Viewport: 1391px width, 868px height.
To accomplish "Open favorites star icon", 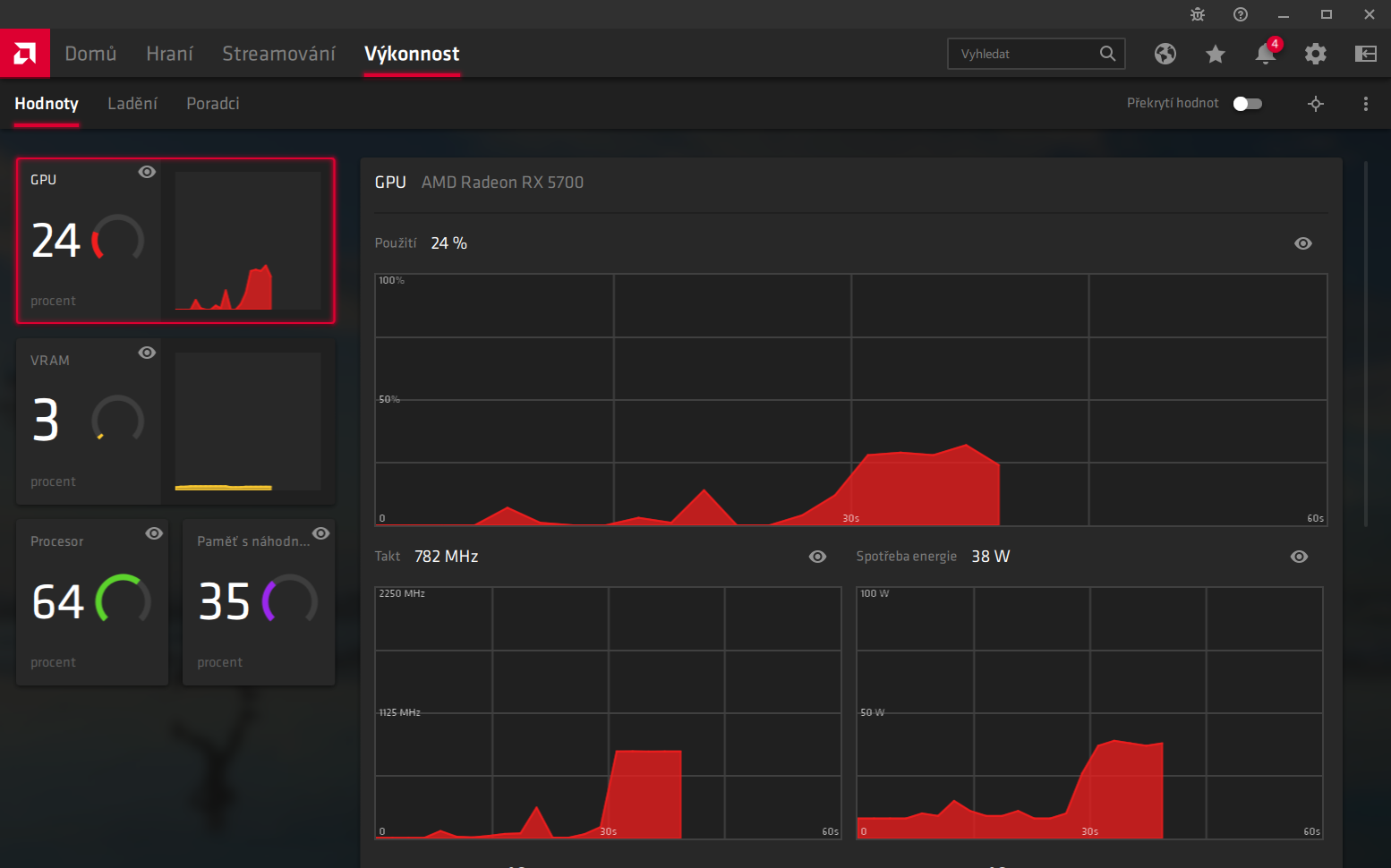I will [1216, 54].
